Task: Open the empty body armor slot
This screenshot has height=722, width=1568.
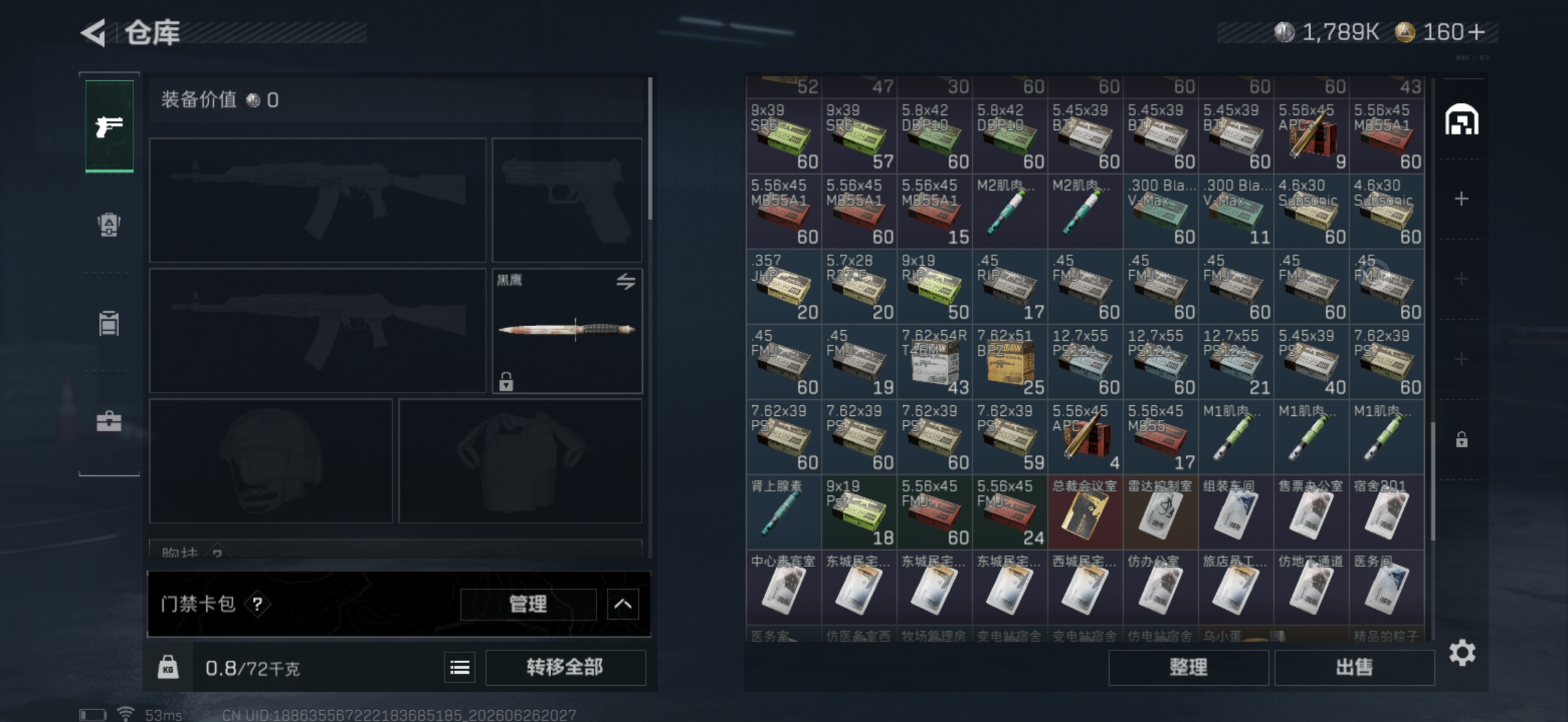Action: [520, 461]
